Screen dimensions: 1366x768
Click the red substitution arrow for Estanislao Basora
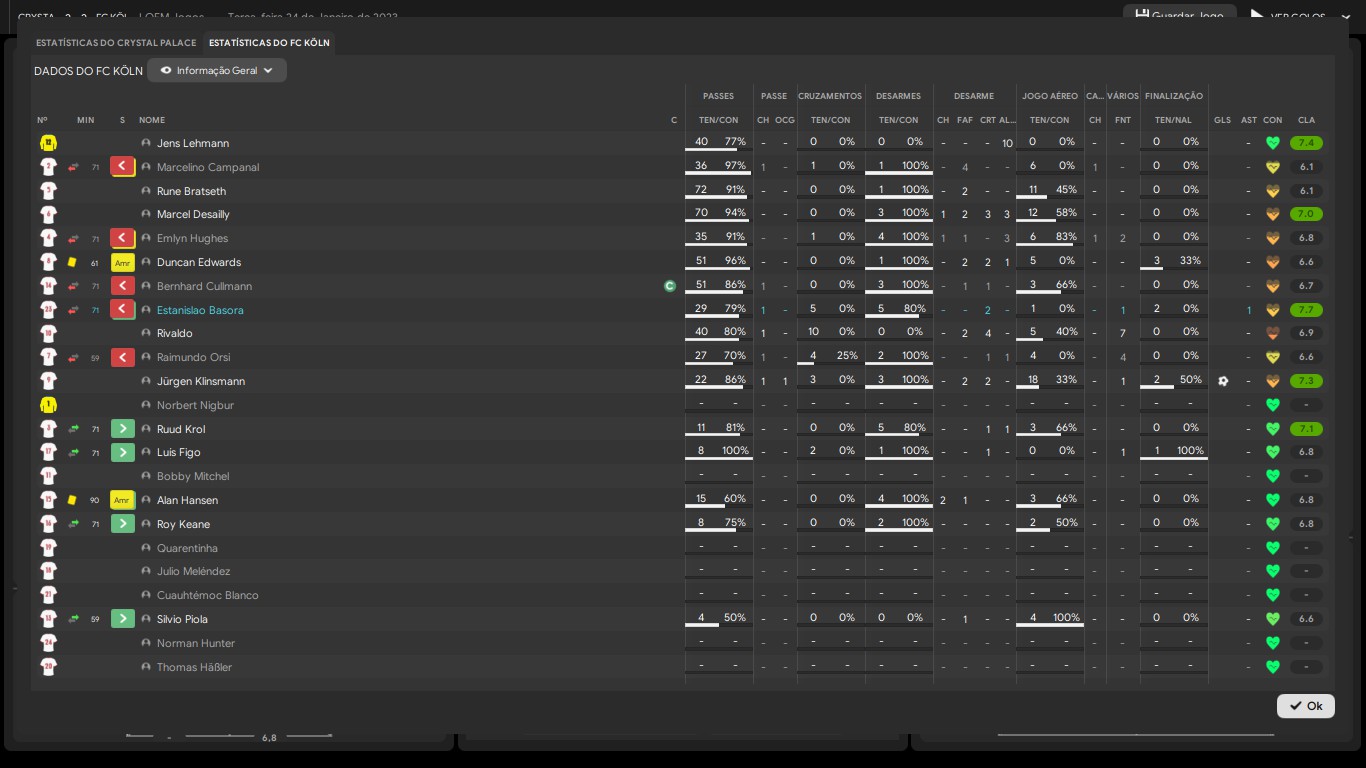tap(122, 310)
